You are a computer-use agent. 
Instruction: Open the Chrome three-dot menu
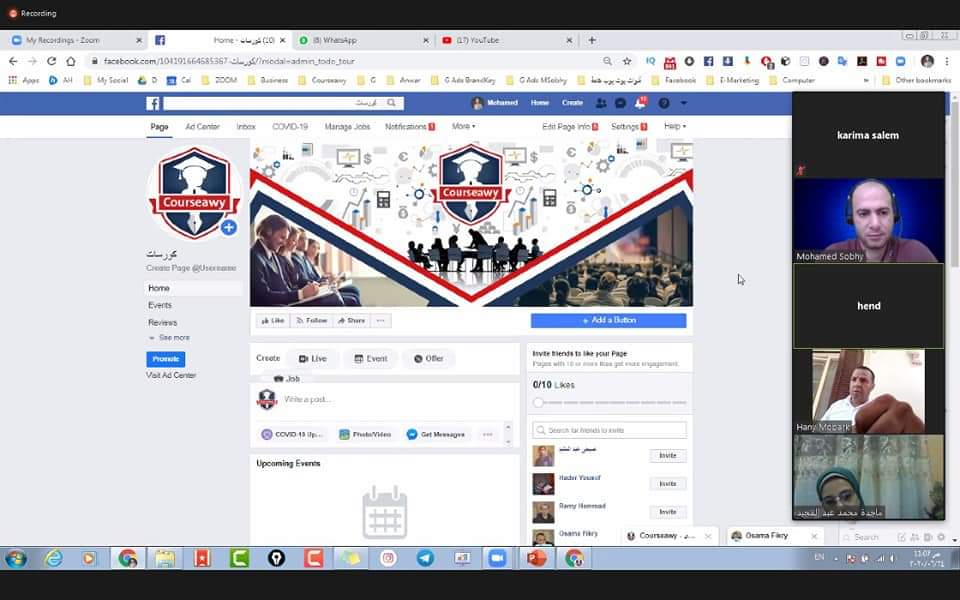click(x=947, y=61)
